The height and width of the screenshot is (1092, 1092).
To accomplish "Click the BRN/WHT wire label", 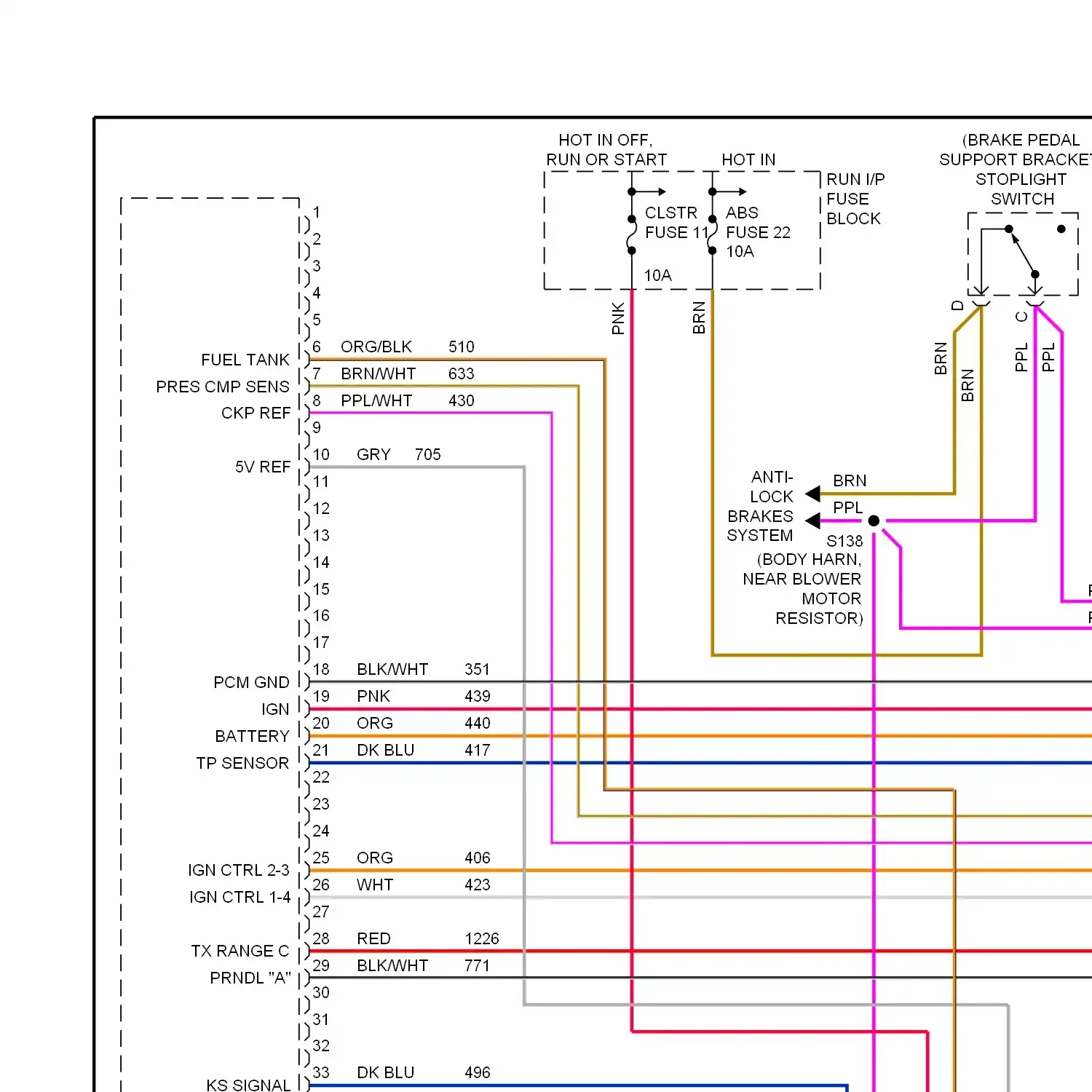I will coord(378,373).
